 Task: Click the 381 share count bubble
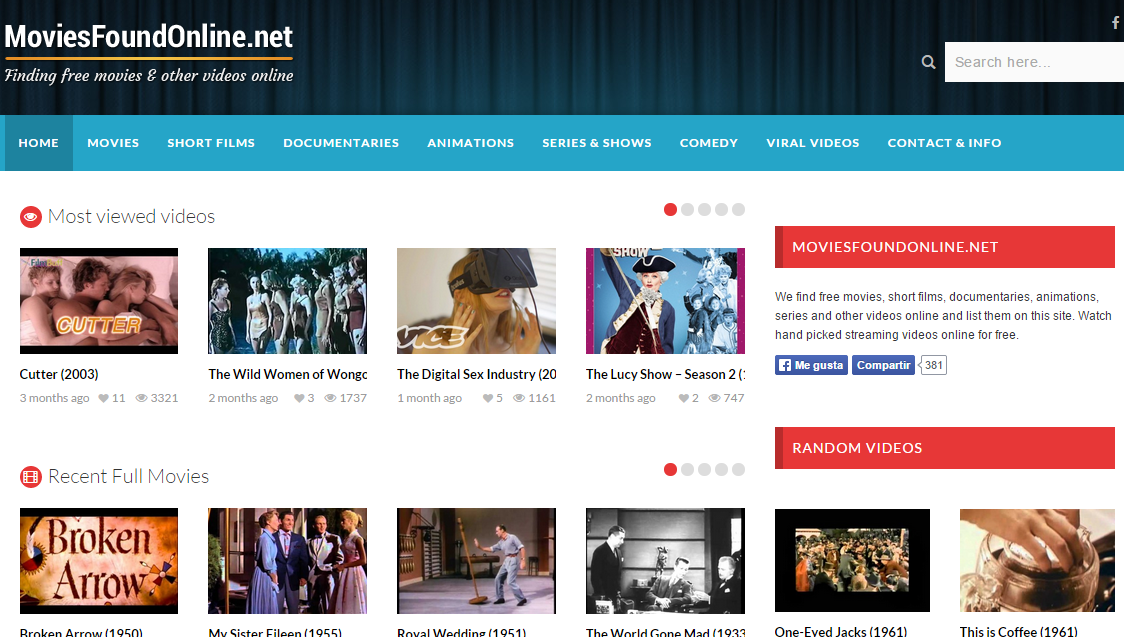[933, 366]
